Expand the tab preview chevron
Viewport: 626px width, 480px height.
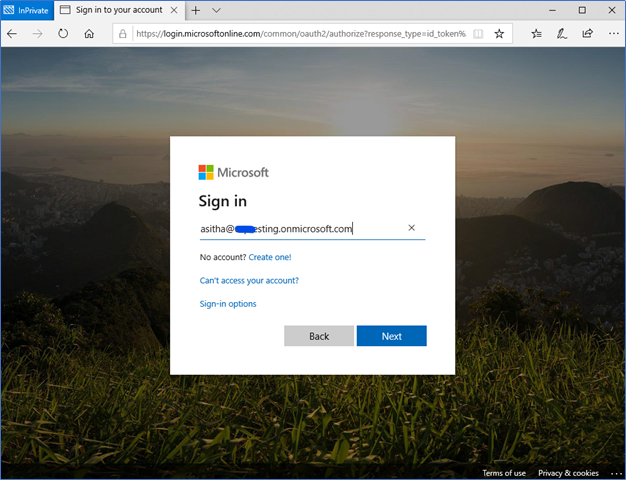point(216,10)
